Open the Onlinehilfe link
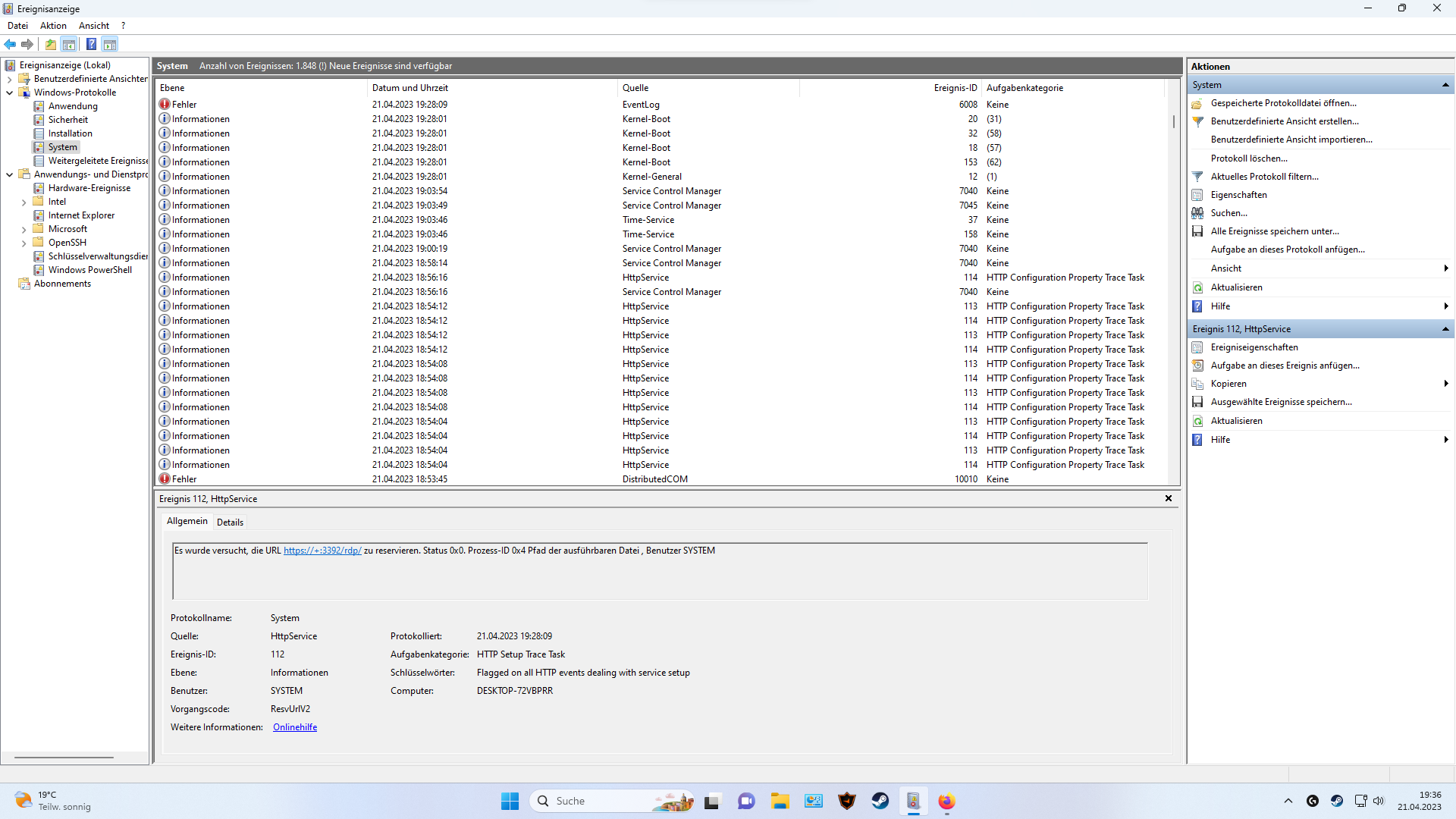The height and width of the screenshot is (819, 1456). click(x=295, y=727)
